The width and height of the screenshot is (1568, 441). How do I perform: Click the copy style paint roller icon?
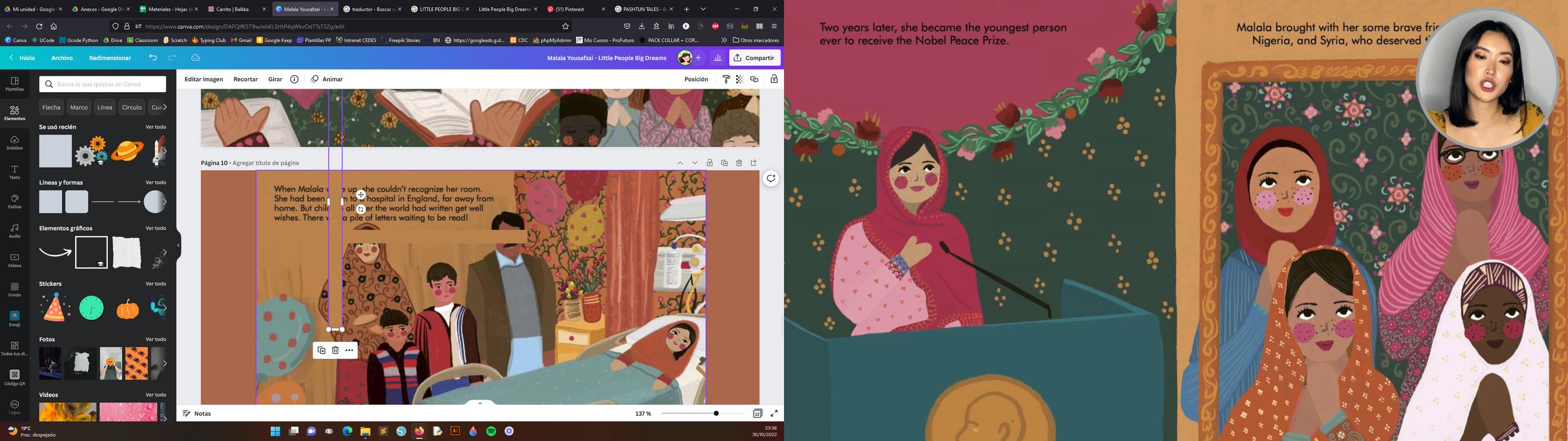click(x=726, y=79)
